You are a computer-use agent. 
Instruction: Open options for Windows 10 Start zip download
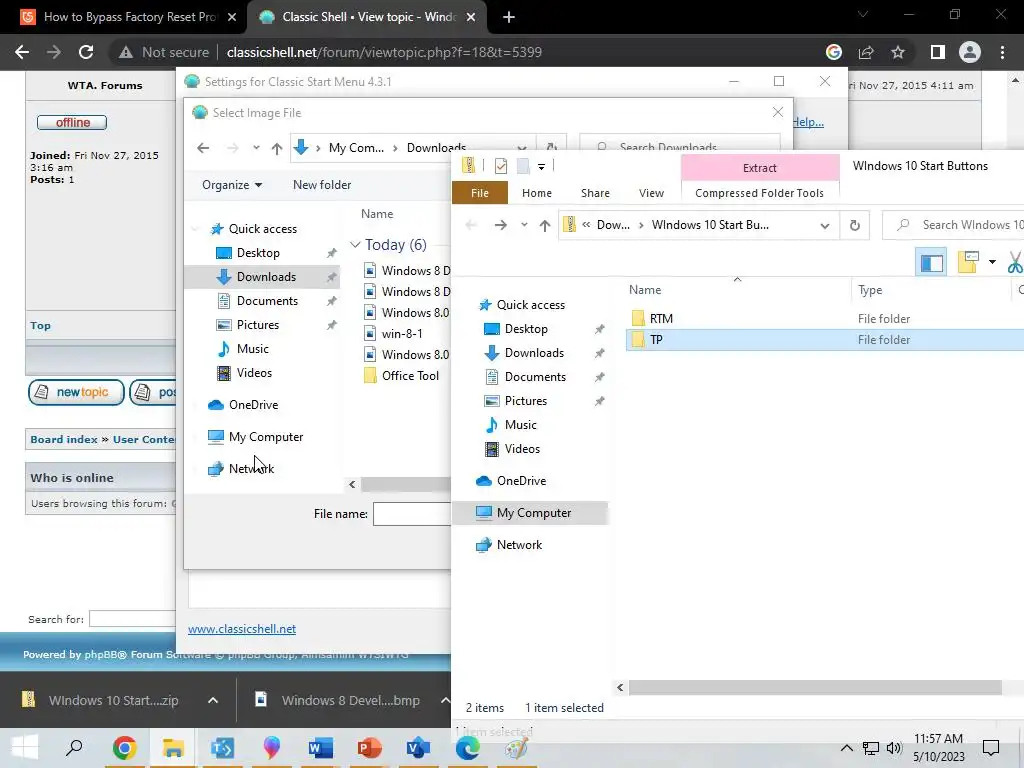pos(213,700)
